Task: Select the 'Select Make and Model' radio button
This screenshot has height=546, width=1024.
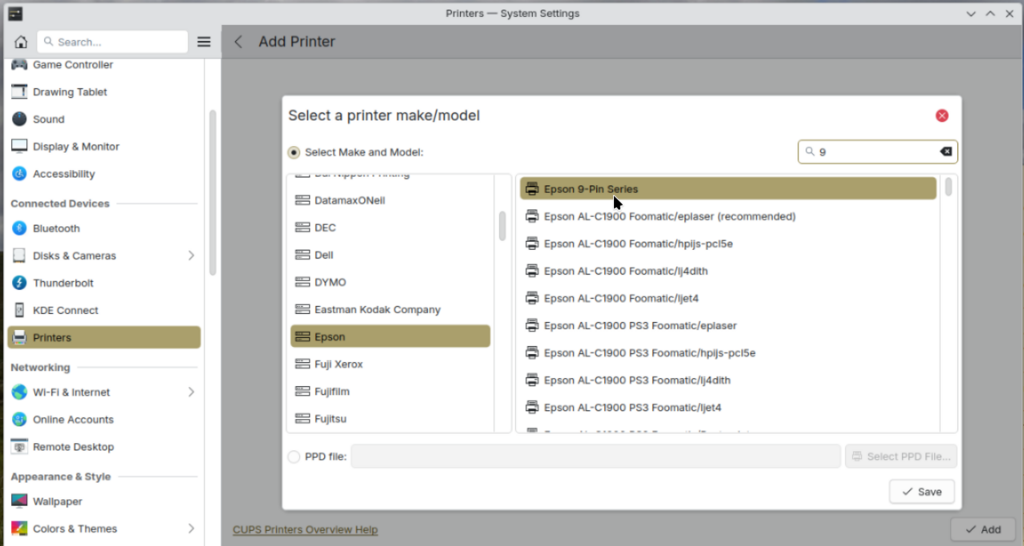Action: tap(294, 153)
